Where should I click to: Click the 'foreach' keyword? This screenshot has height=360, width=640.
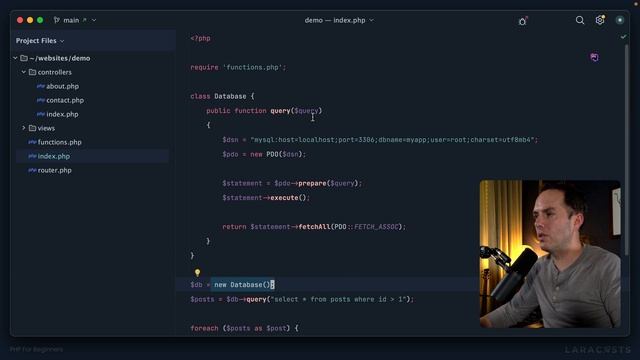(204, 329)
